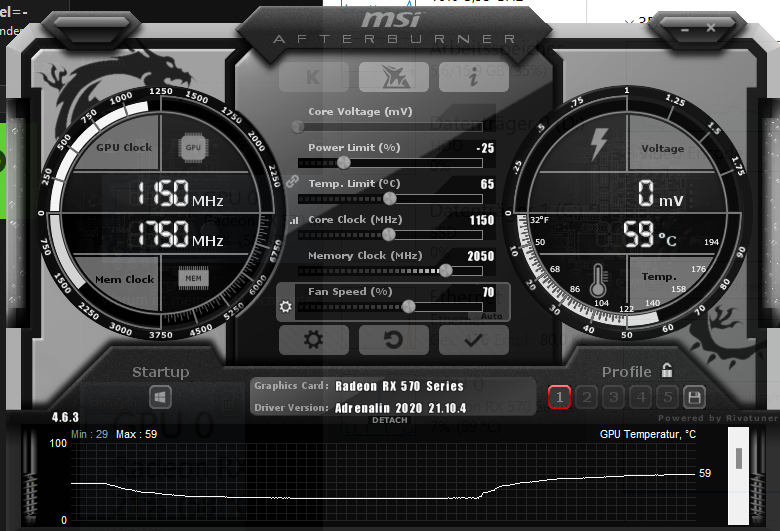This screenshot has height=531, width=780.
Task: Click the 0 mV voltage reading
Action: (x=661, y=193)
